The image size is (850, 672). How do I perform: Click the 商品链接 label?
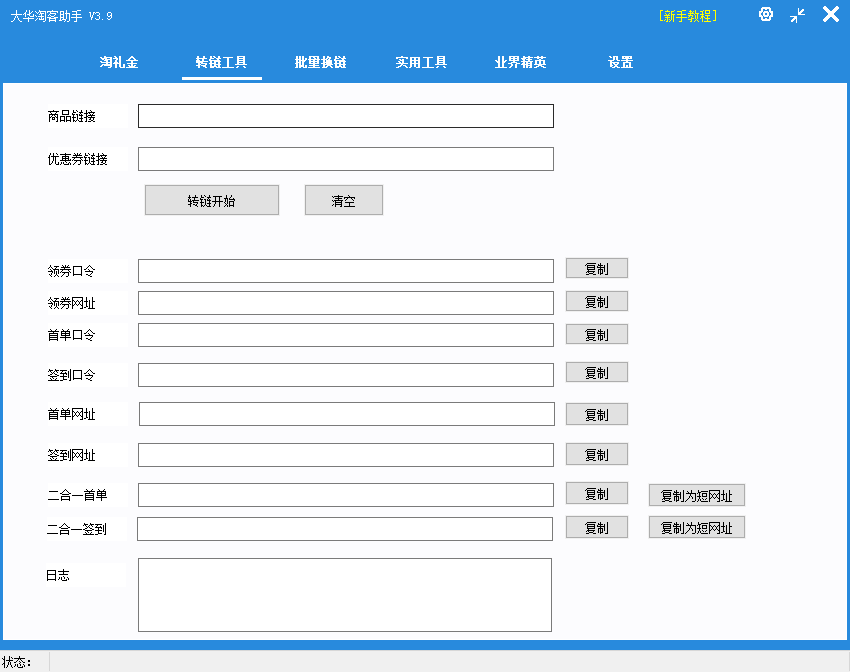pos(72,116)
